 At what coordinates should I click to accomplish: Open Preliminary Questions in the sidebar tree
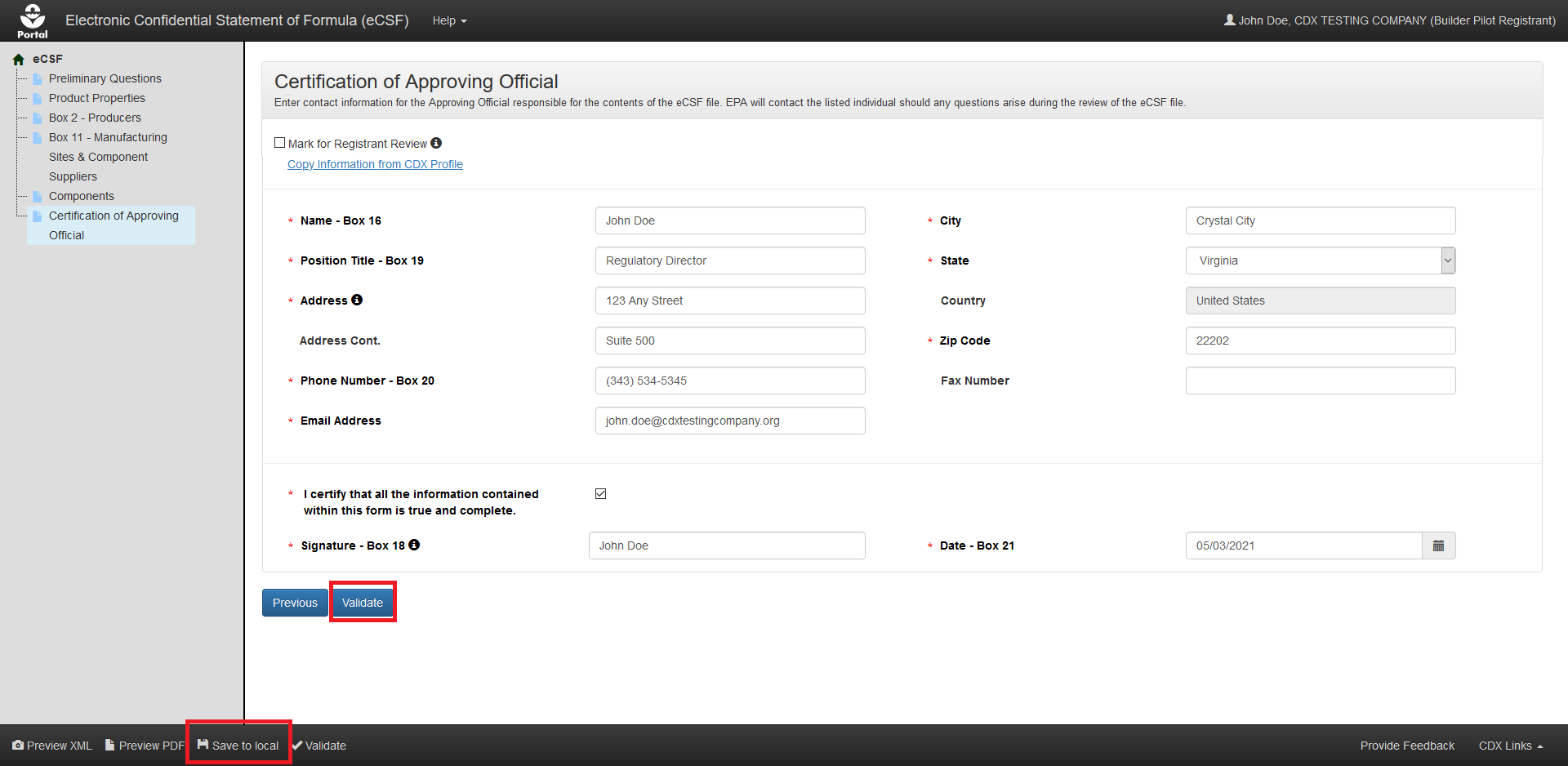(x=105, y=78)
